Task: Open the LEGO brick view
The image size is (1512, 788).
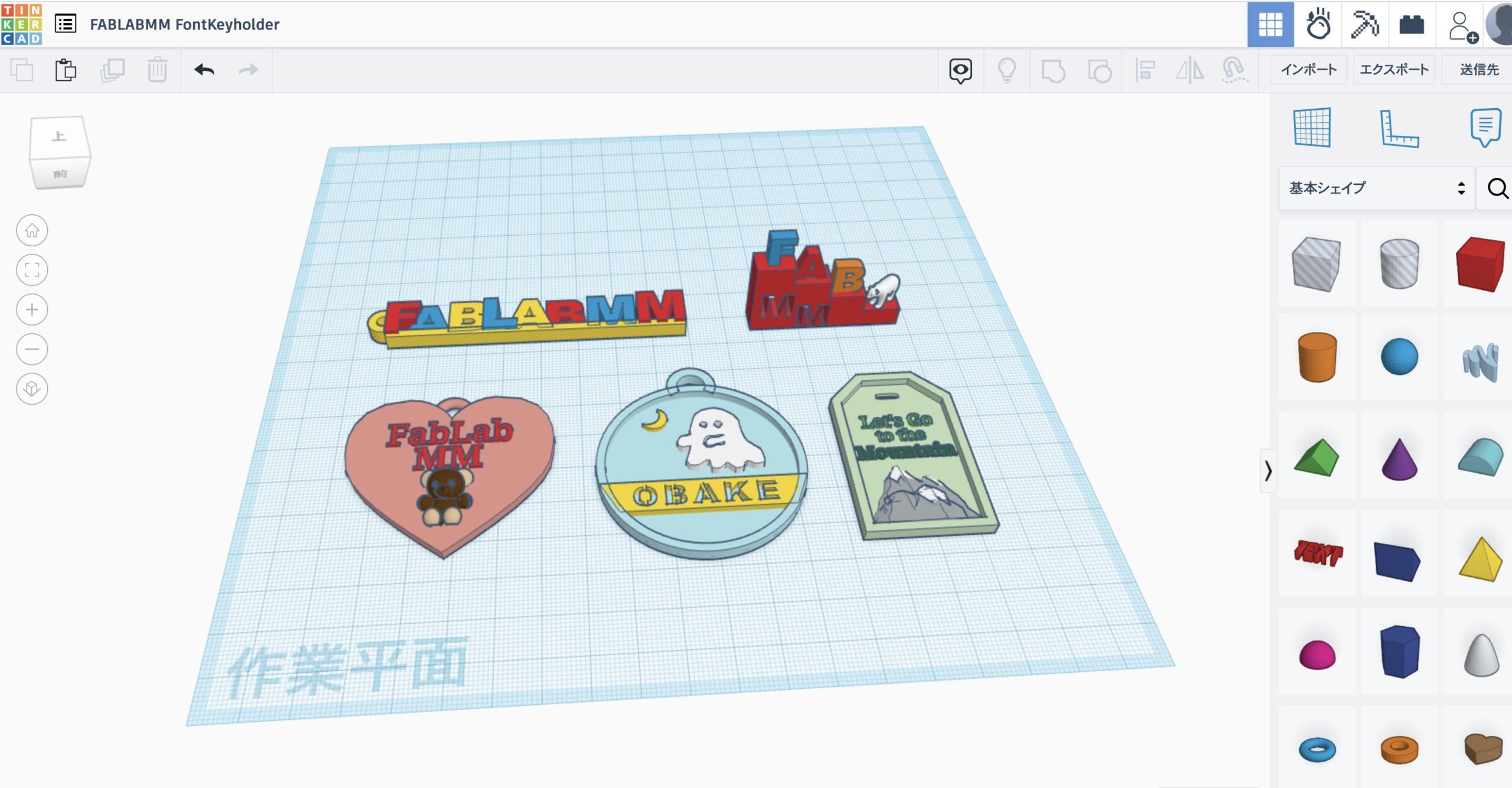Action: point(1412,24)
